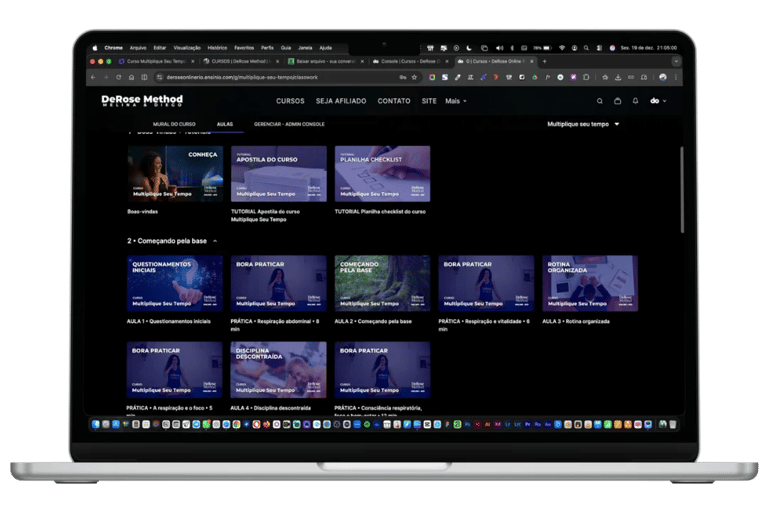Open the site search magnifier icon
Screen dimensions: 768x512
[x=600, y=101]
